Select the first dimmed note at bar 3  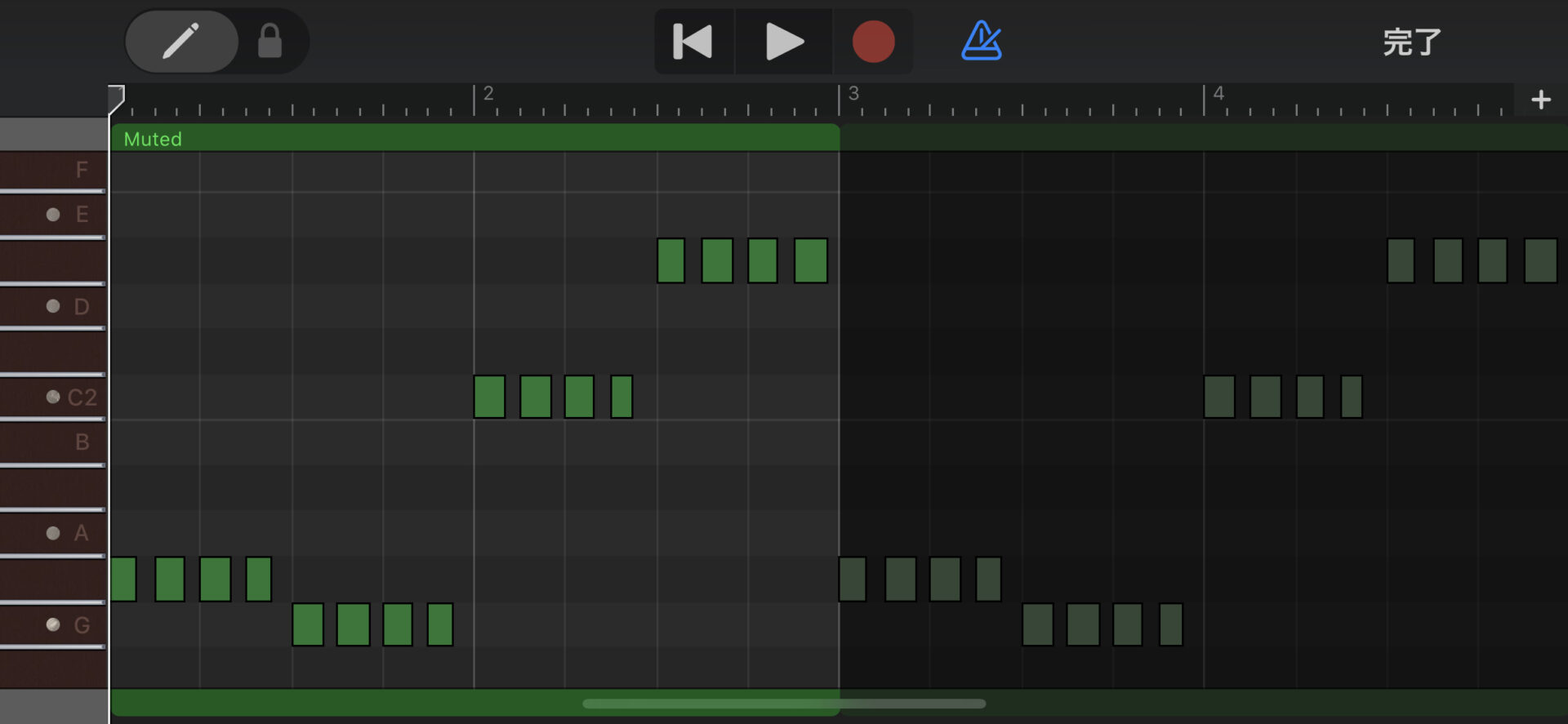pos(853,579)
